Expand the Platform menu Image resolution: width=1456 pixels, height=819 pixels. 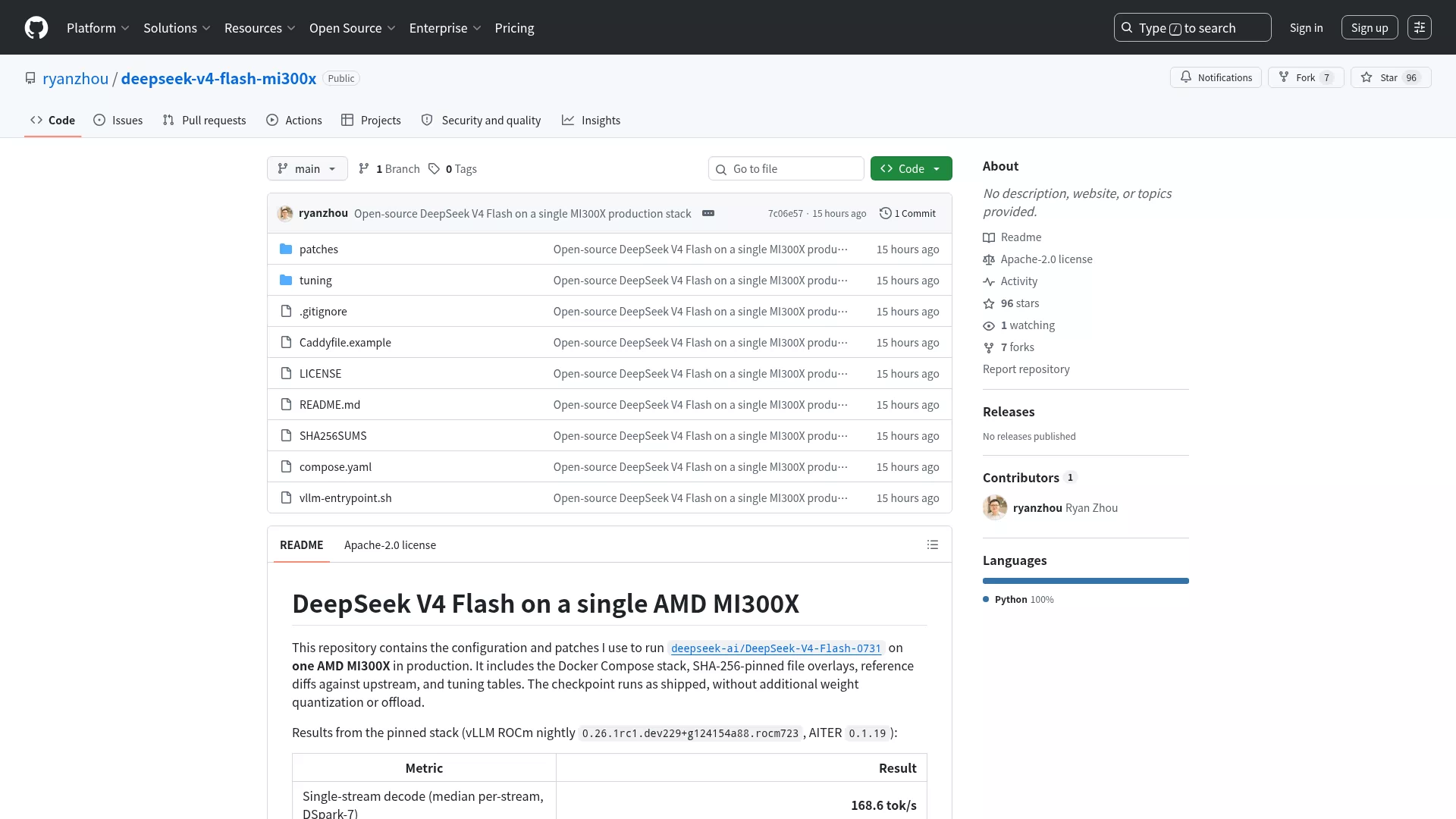(98, 28)
